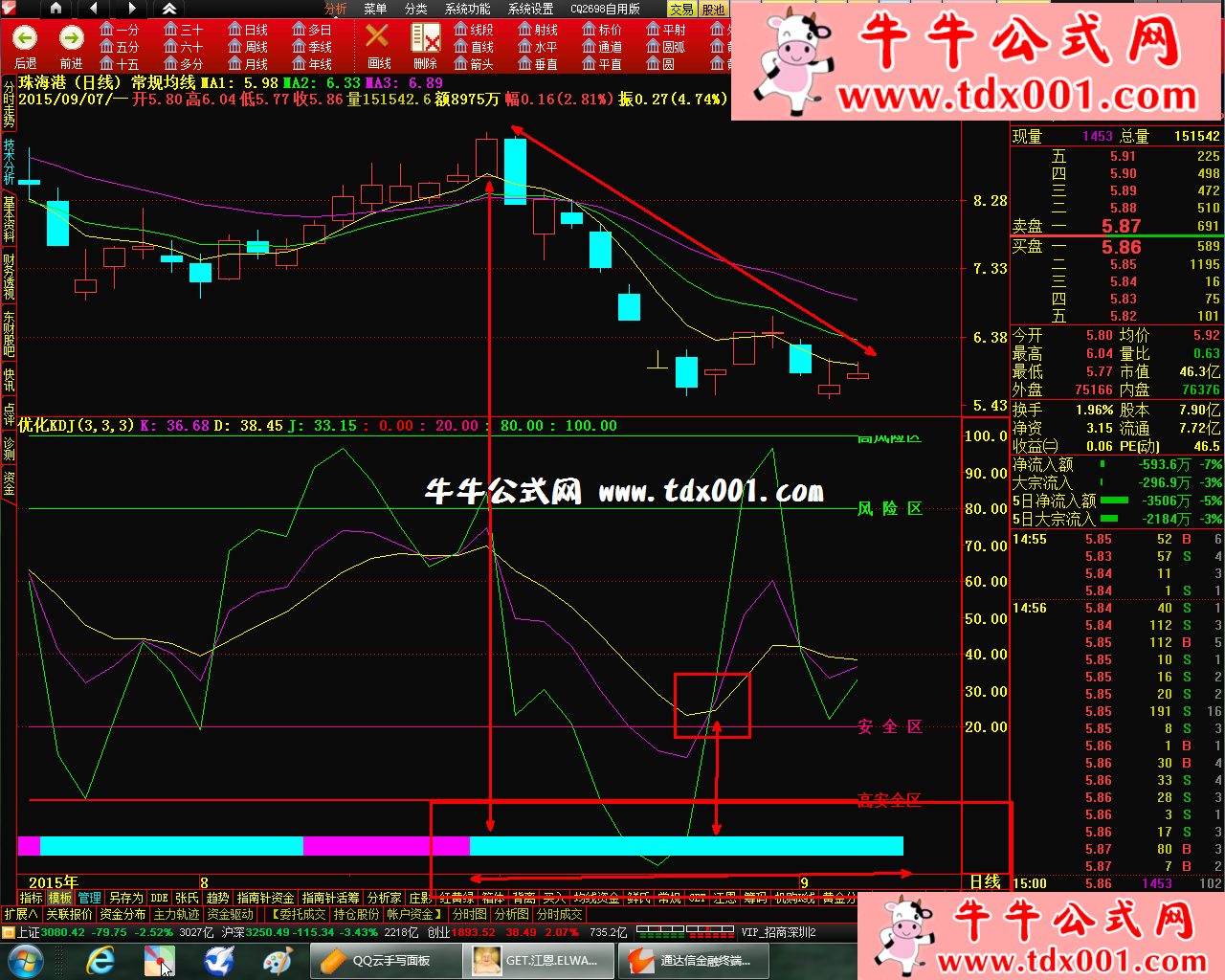Screen dimensions: 1225x980
Task: Switch to the 分析家 indicator tab
Action: click(384, 898)
